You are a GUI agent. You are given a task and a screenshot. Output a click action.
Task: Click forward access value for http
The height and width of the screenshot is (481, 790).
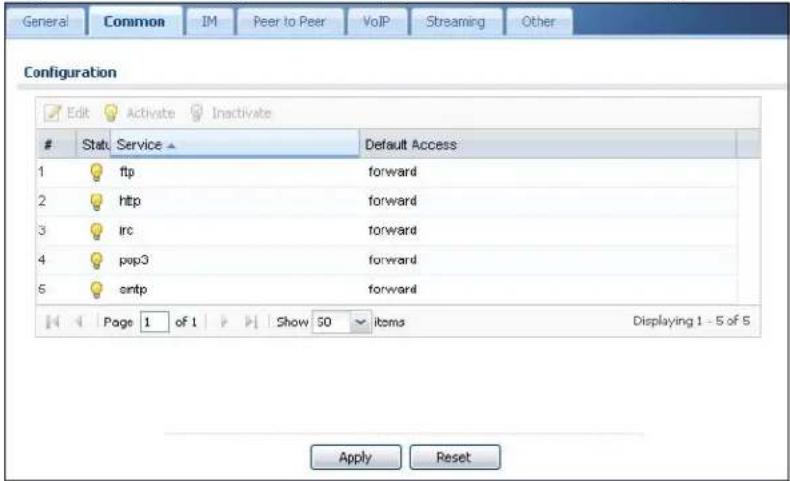[392, 201]
